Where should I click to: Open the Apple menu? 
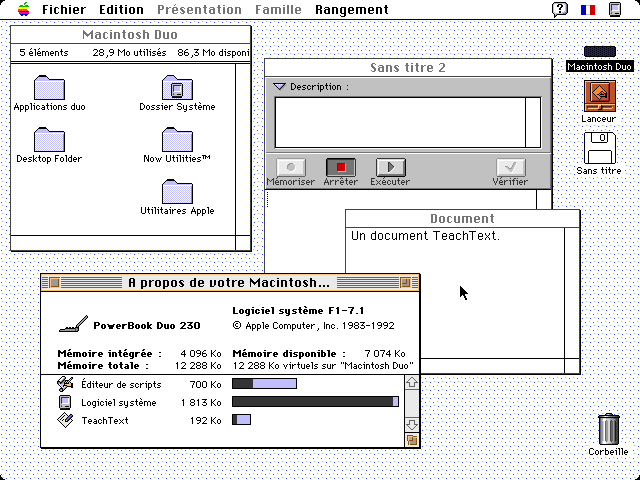point(24,9)
